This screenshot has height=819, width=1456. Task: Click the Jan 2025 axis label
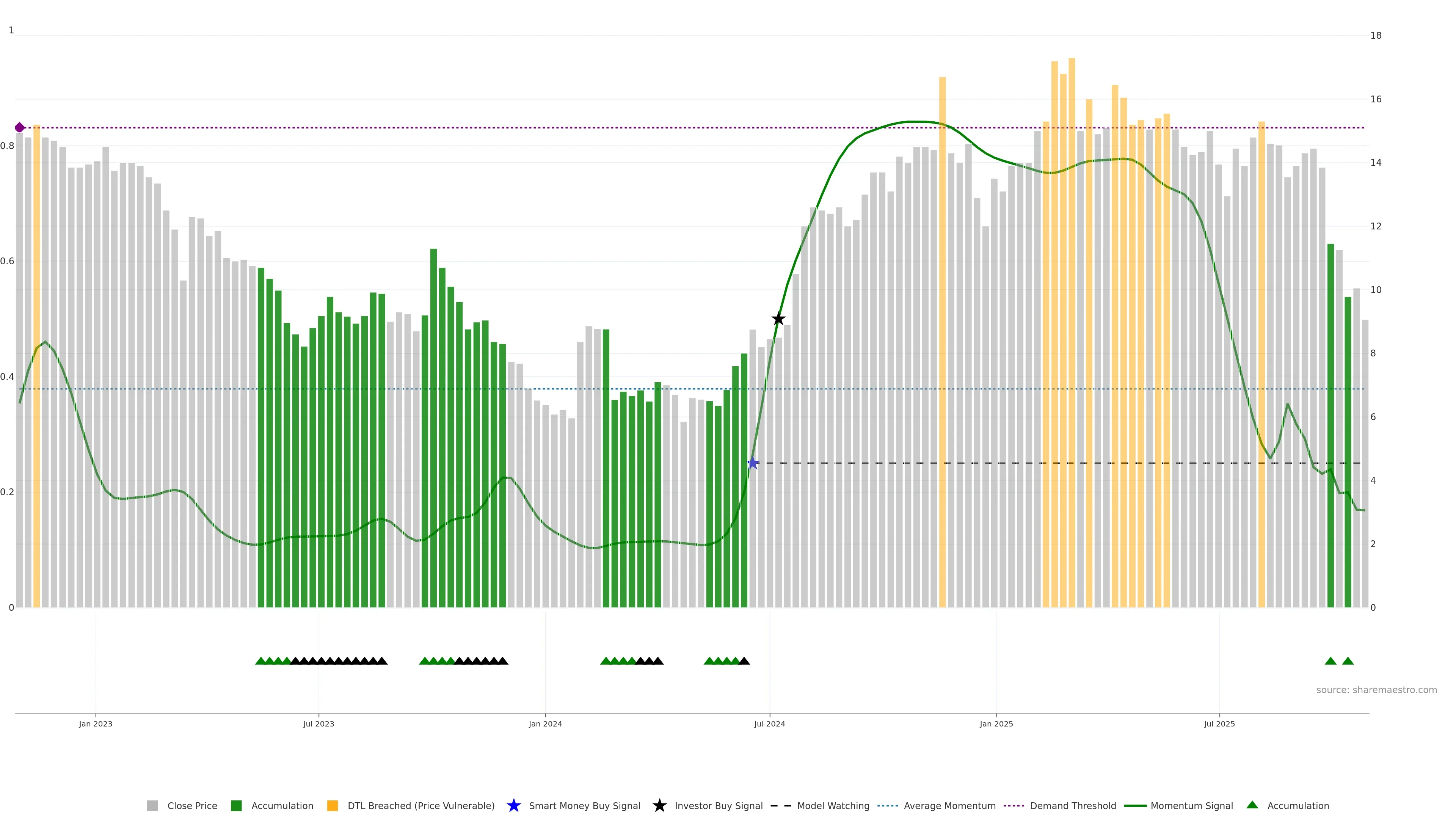[x=996, y=723]
